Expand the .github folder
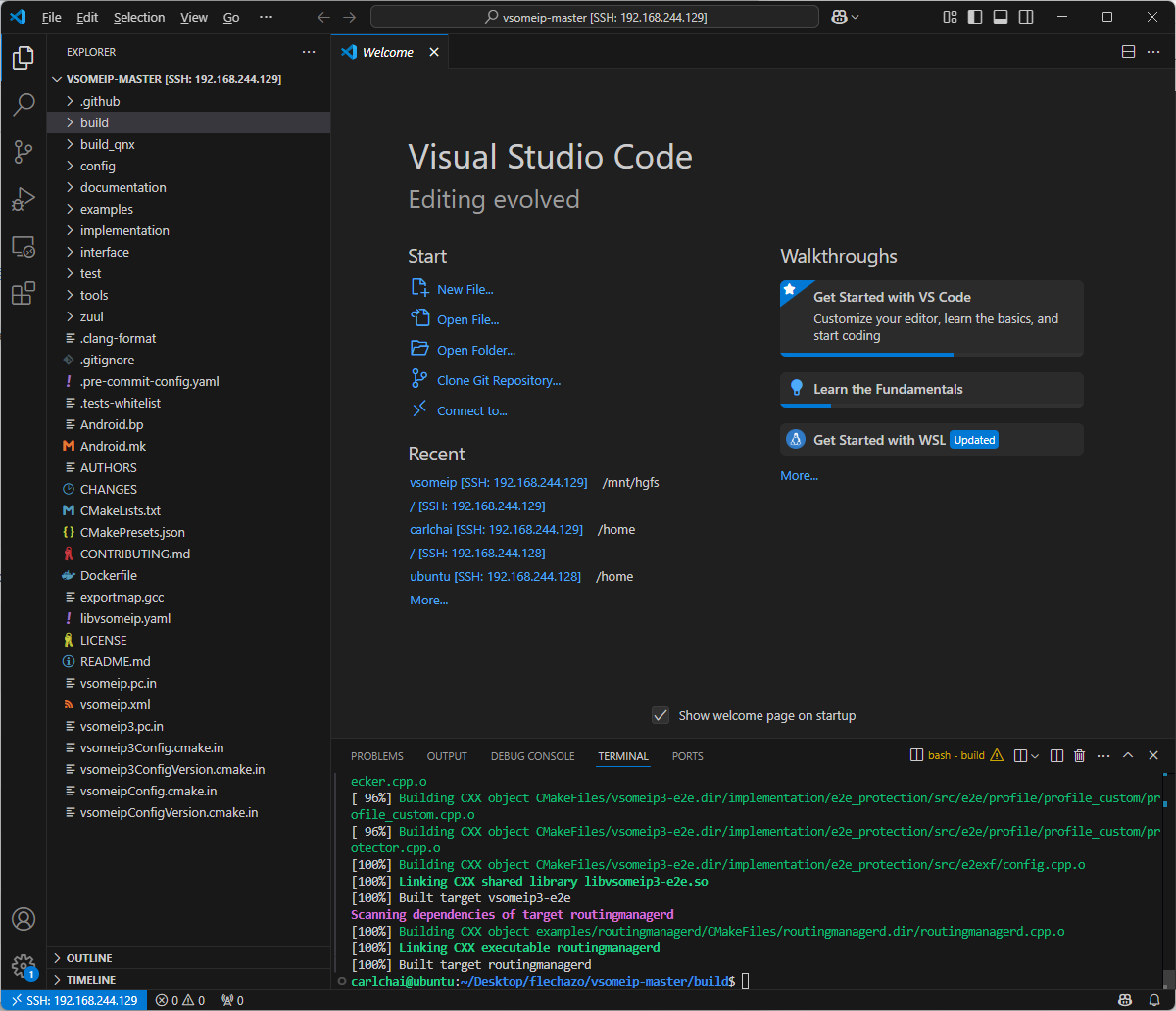 pos(189,101)
